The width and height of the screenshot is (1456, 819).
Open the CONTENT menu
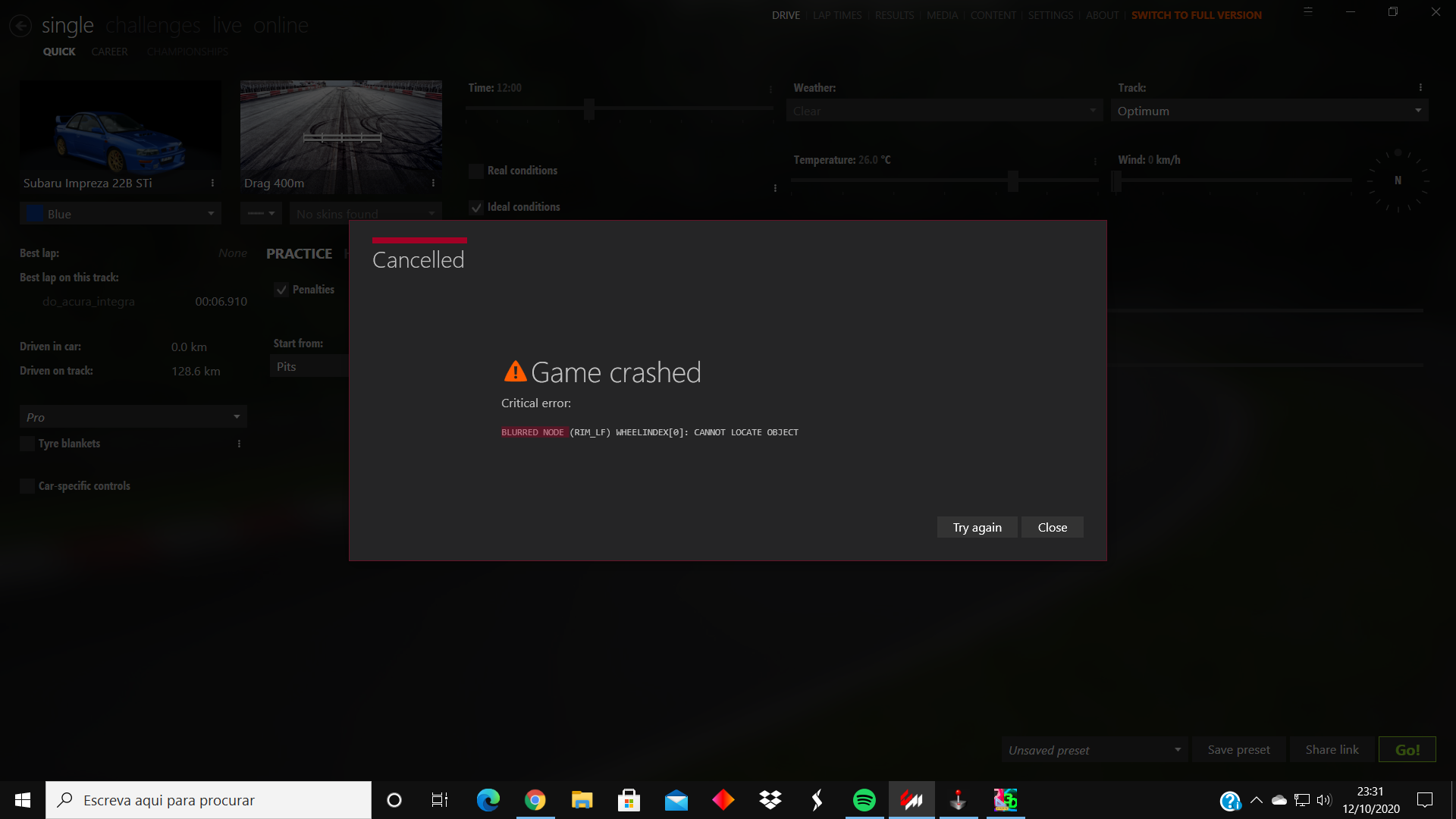pyautogui.click(x=993, y=15)
